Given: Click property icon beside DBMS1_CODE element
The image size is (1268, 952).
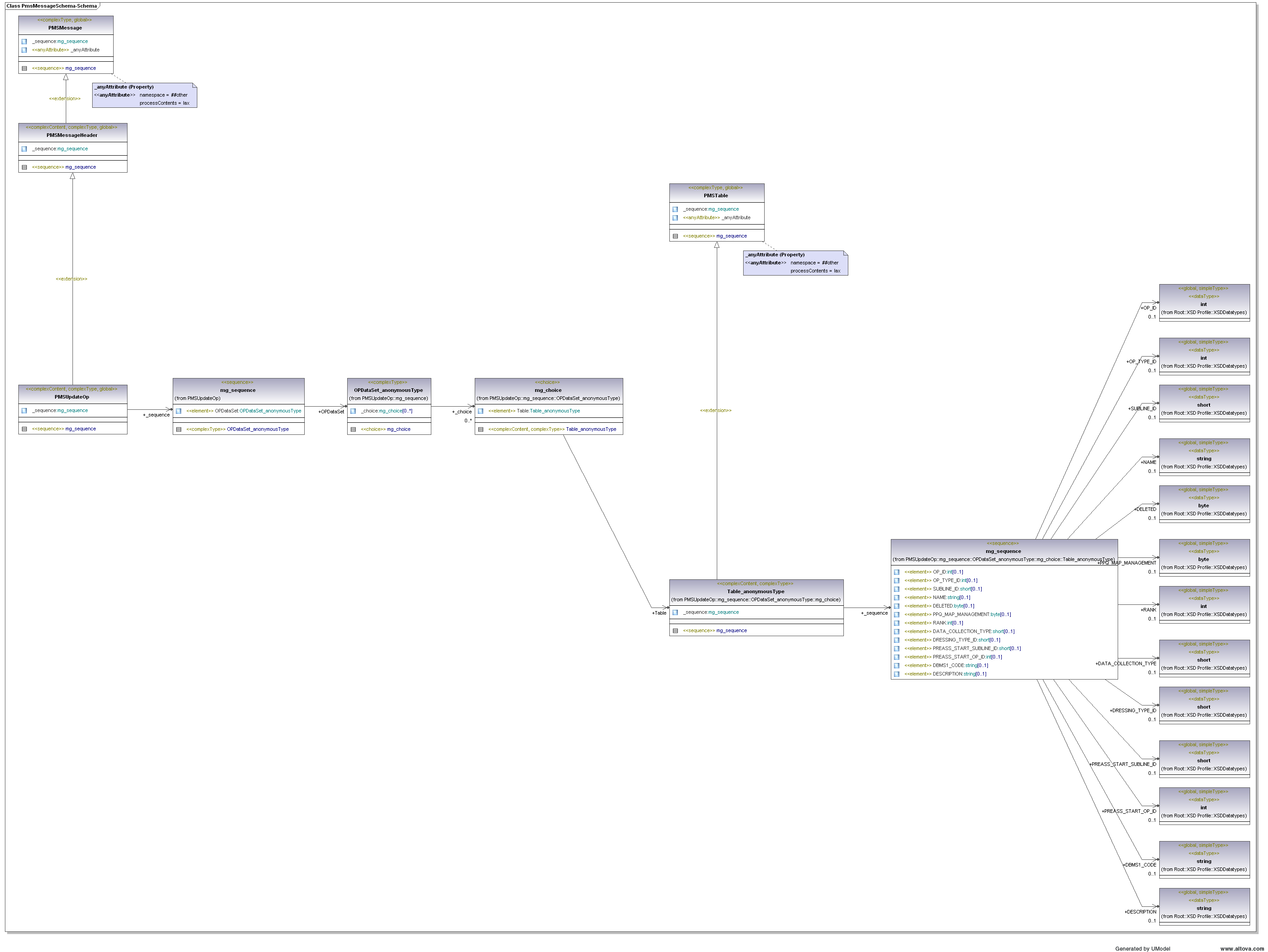Looking at the screenshot, I should [897, 665].
